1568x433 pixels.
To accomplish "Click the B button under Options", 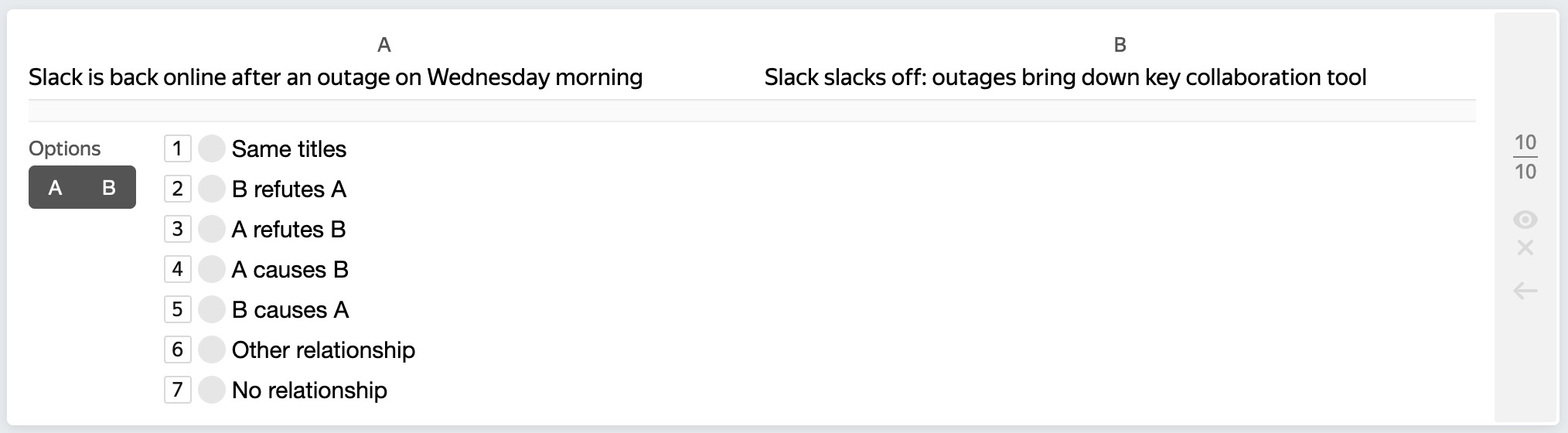I will click(109, 187).
